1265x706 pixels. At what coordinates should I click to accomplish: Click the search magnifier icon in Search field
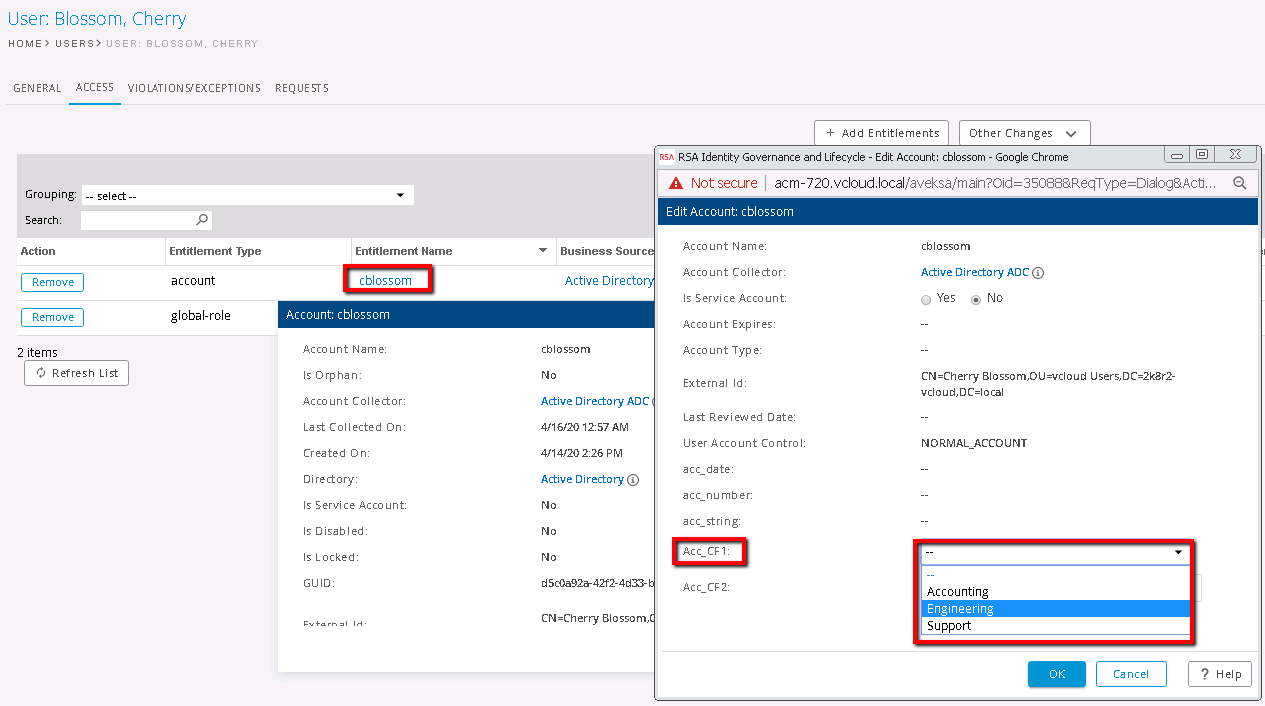coord(202,220)
